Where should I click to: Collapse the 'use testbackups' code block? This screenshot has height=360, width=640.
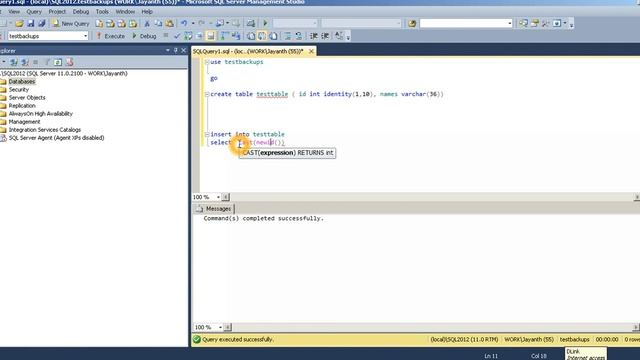pos(207,62)
